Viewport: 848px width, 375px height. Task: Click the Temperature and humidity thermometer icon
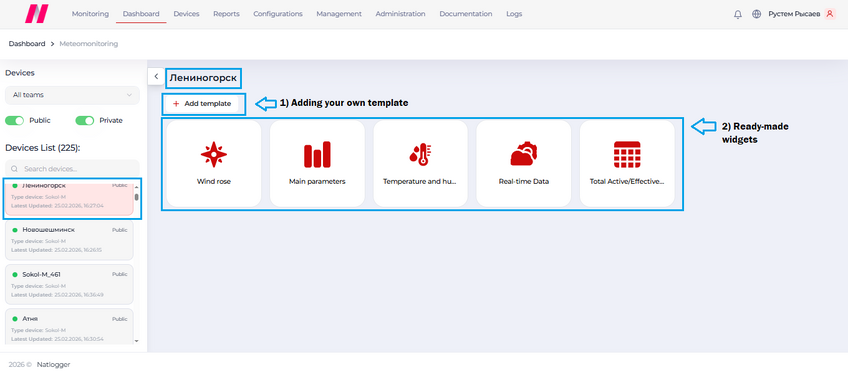(420, 154)
